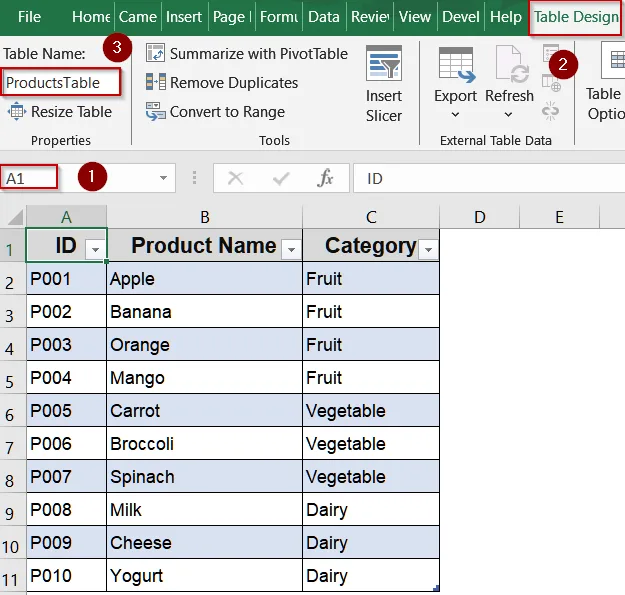
Task: Click the Convert to Range icon
Action: (155, 111)
